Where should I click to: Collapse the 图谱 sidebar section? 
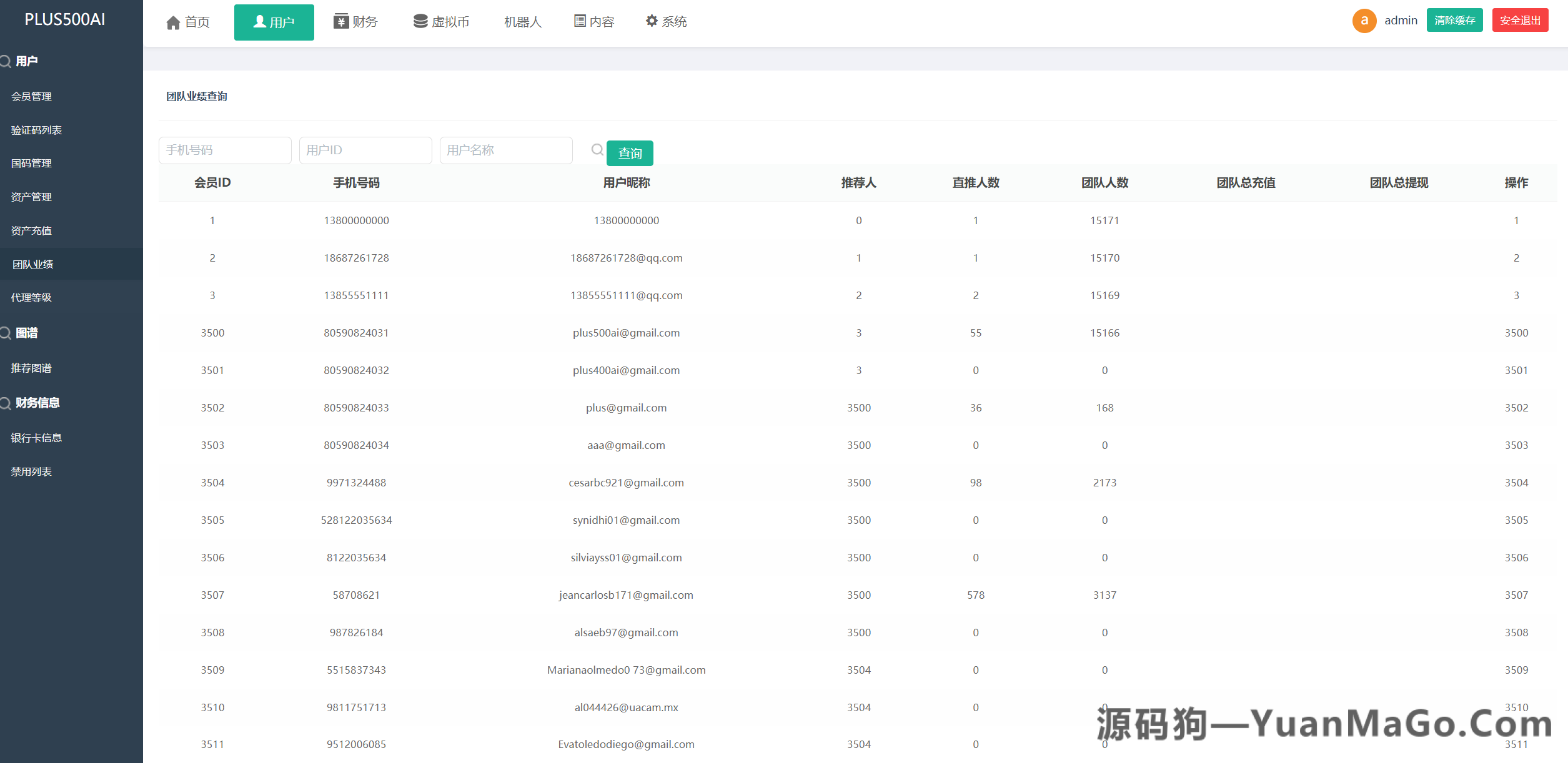click(x=27, y=333)
